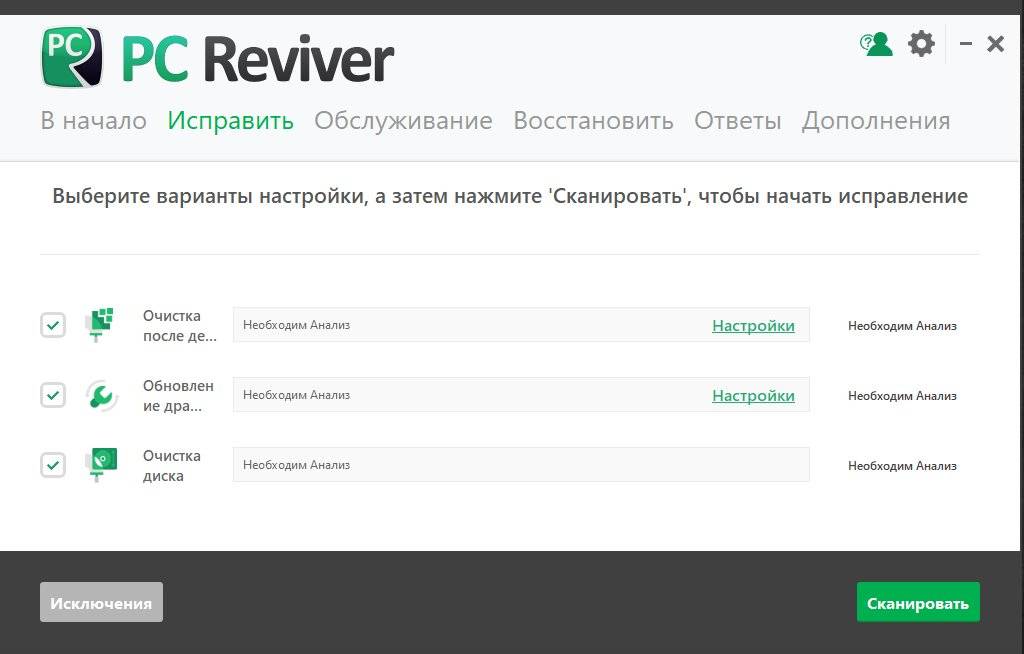Click the uninstall cleanup icon
The image size is (1024, 654).
coord(99,325)
